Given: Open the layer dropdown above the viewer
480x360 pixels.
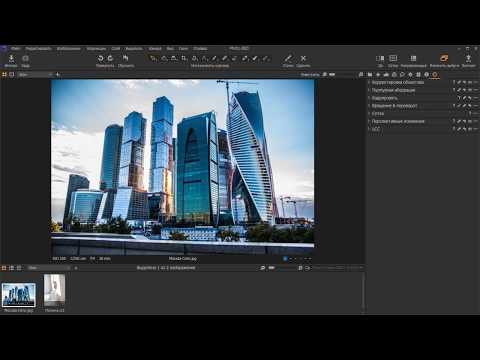Looking at the screenshot, I should 35,75.
